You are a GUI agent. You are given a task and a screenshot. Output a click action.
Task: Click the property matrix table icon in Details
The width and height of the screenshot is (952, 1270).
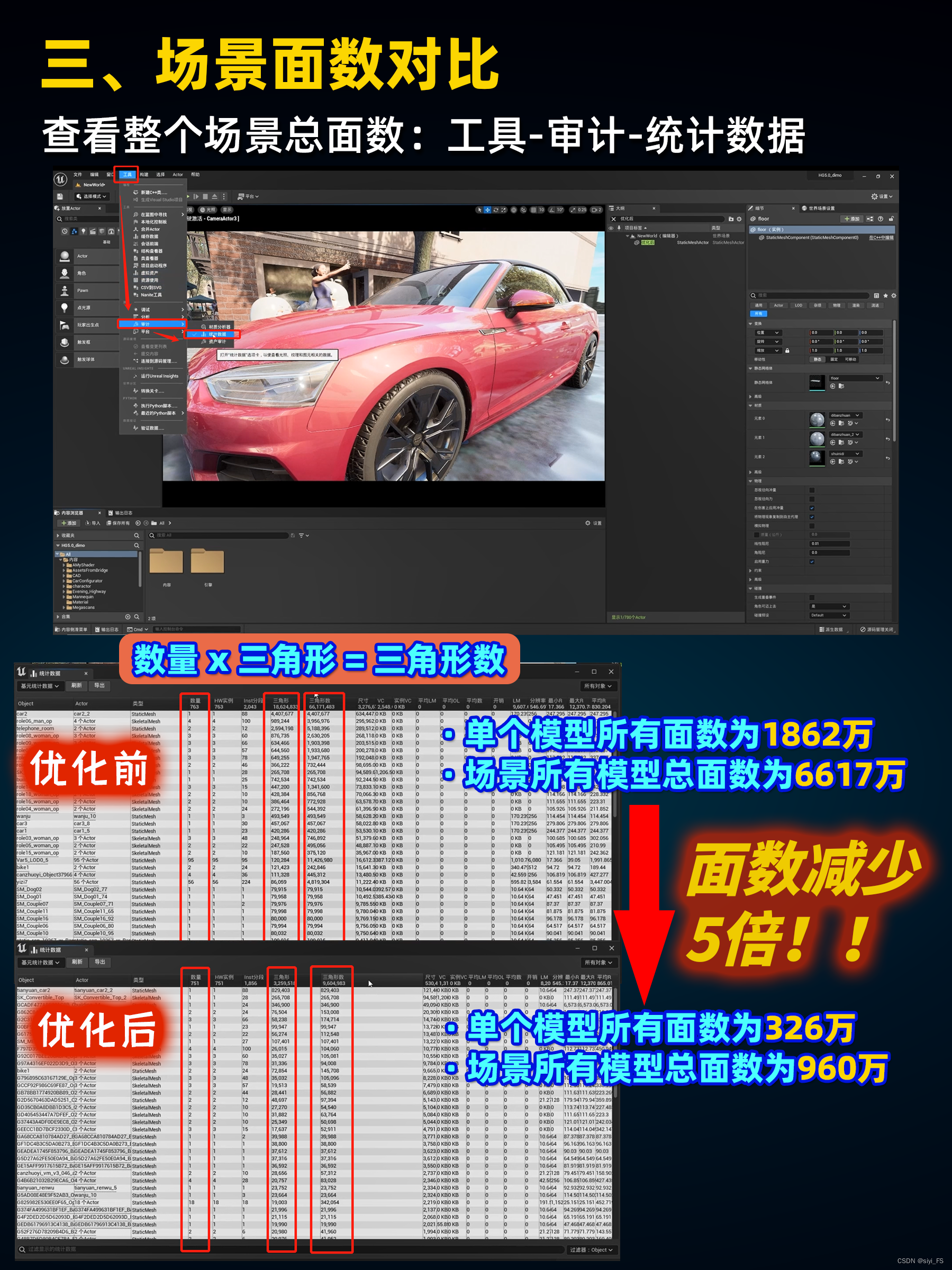[x=876, y=296]
